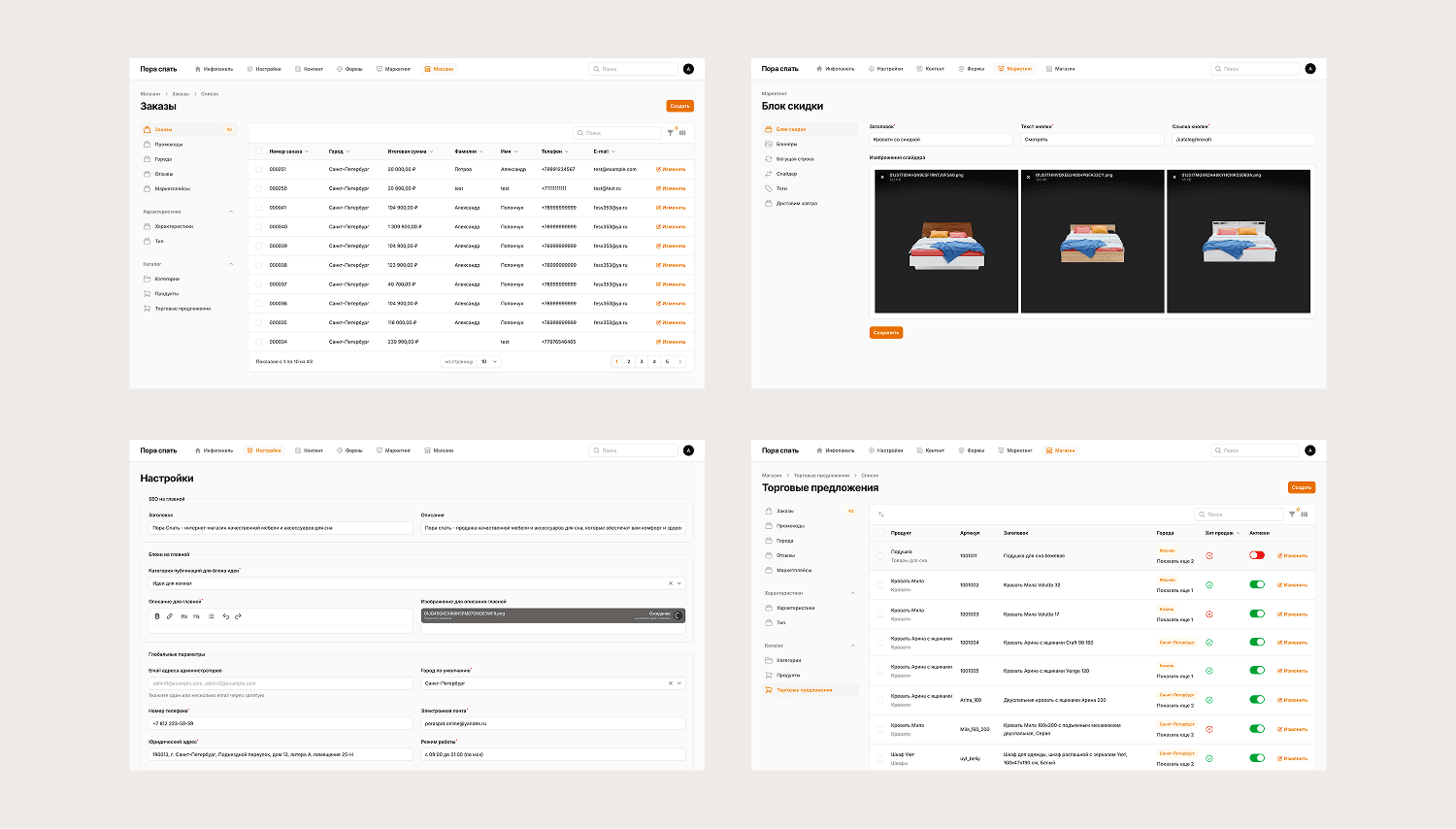Sort orders by Итоговая сумма column arrow
Viewport: 1456px width, 829px height.
click(x=432, y=151)
